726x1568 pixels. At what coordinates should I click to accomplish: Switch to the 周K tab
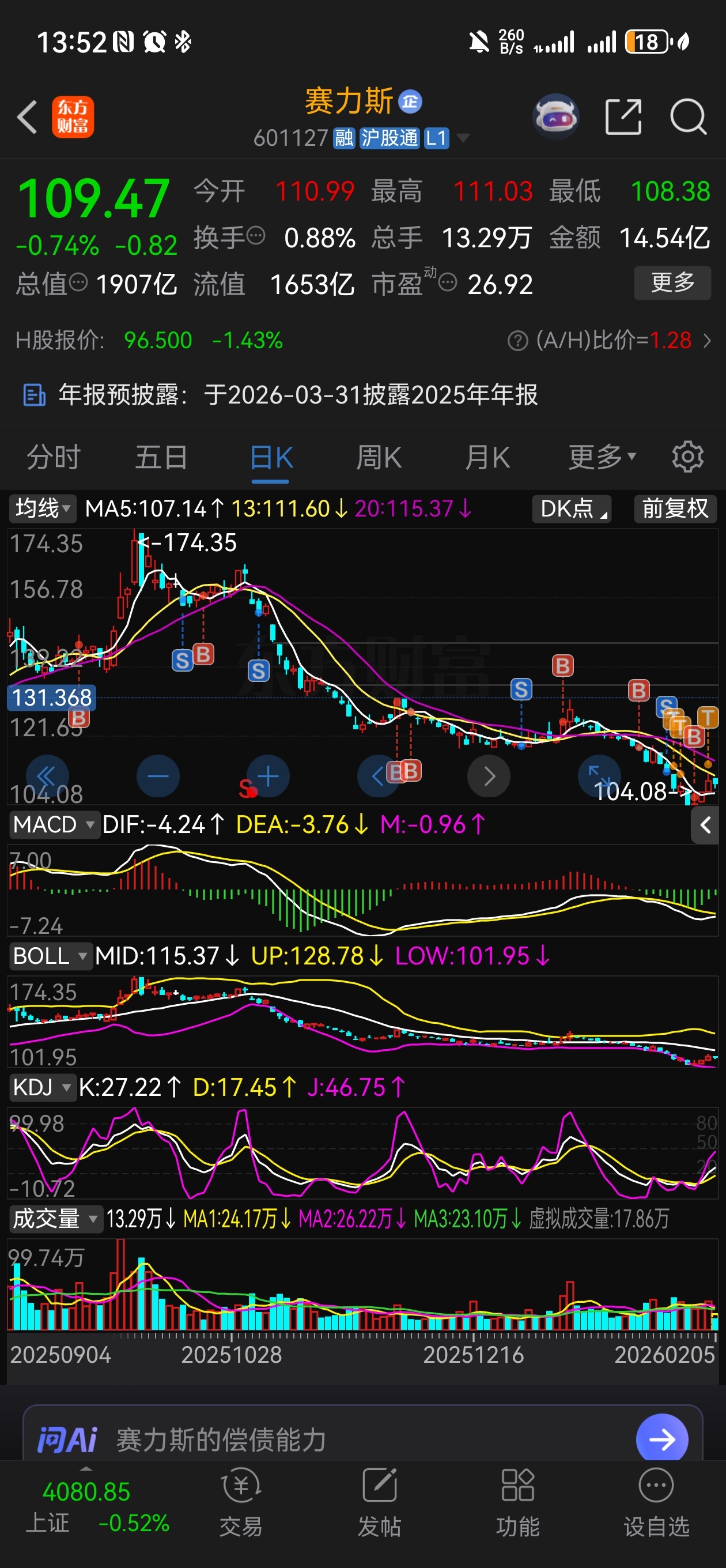(379, 457)
